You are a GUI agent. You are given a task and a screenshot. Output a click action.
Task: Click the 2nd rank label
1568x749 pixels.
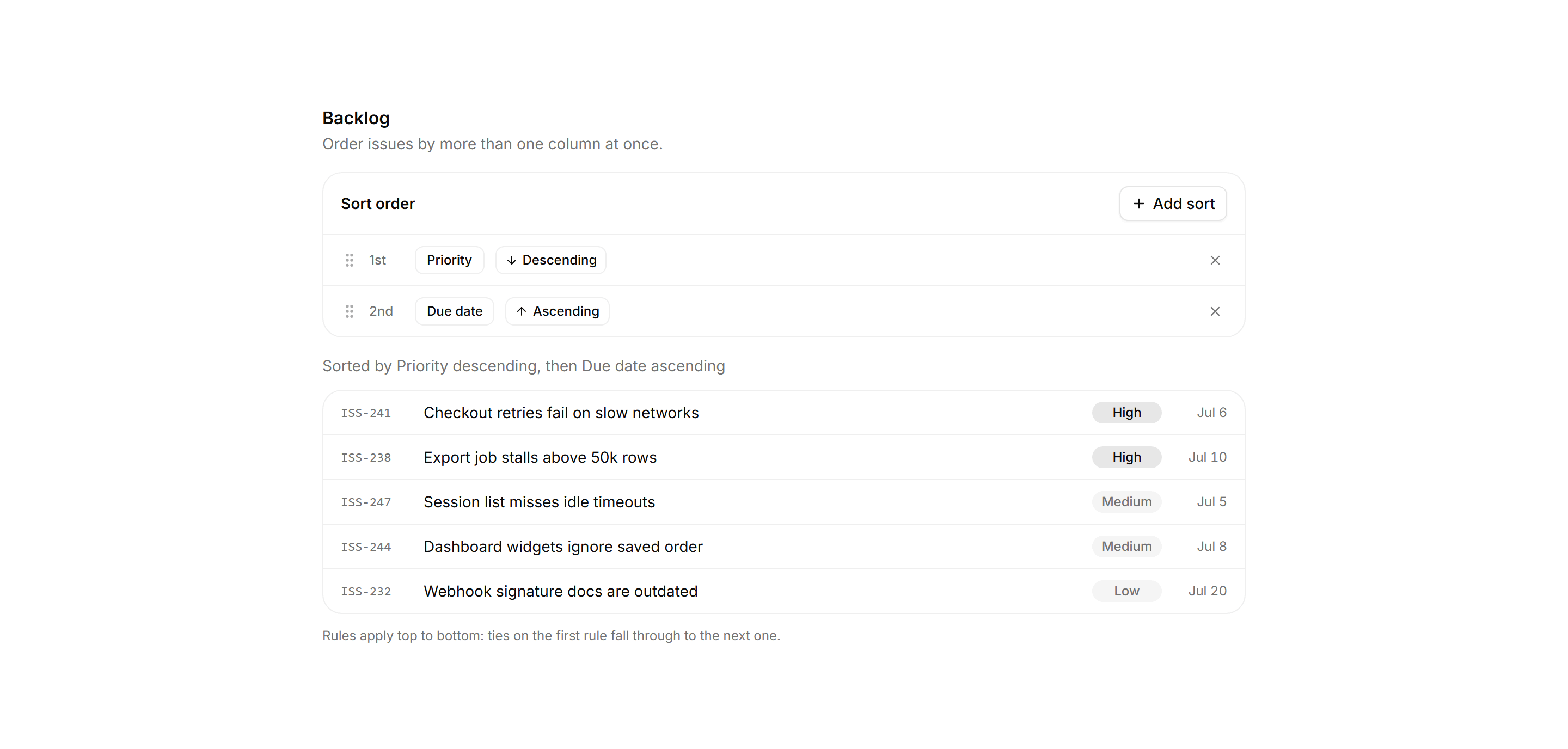pyautogui.click(x=381, y=311)
